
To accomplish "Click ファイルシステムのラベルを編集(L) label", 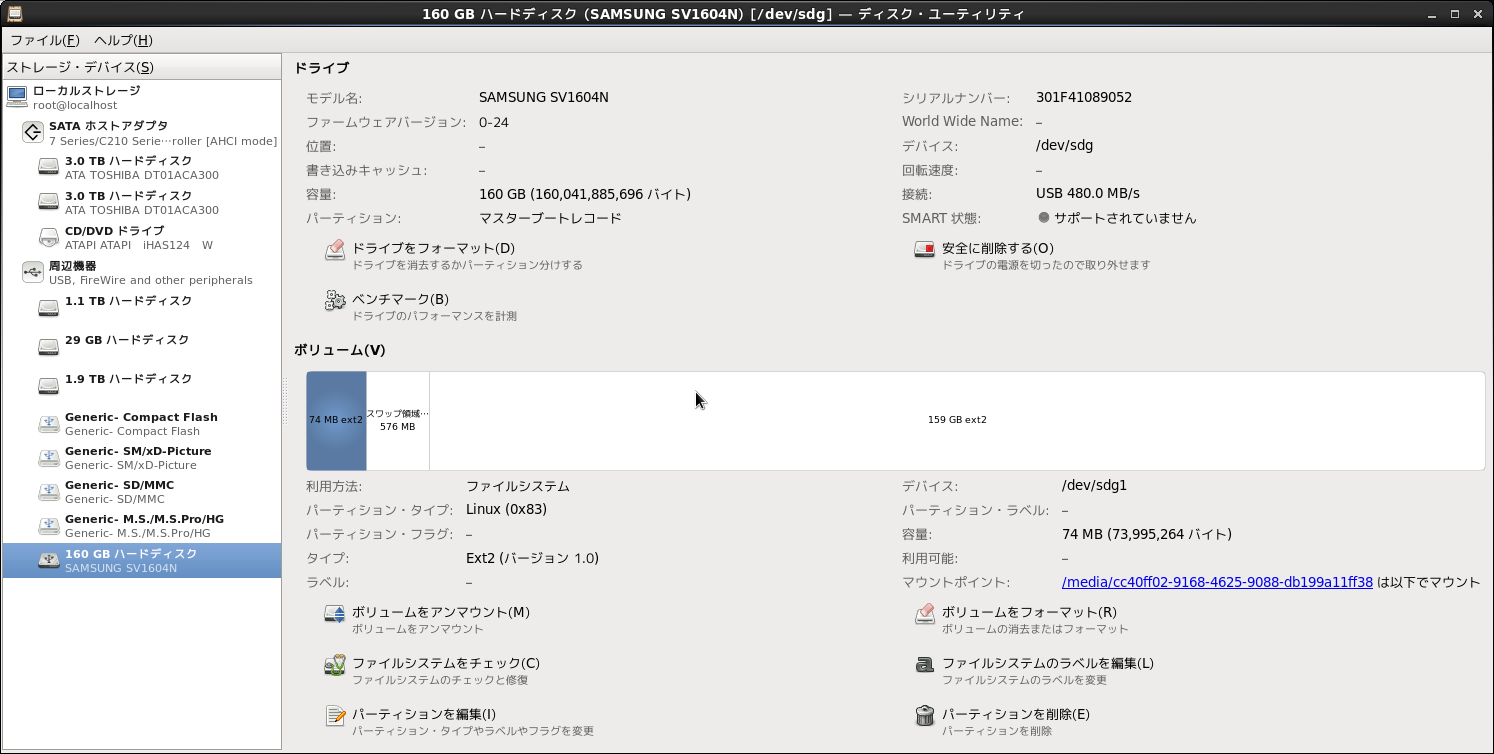I will pos(1048,663).
